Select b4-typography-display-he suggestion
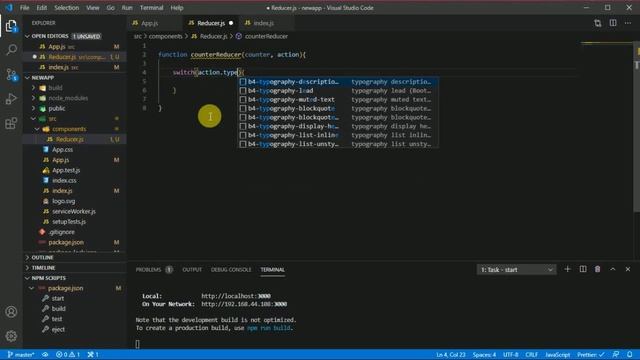This screenshot has width=640, height=360. point(339,126)
